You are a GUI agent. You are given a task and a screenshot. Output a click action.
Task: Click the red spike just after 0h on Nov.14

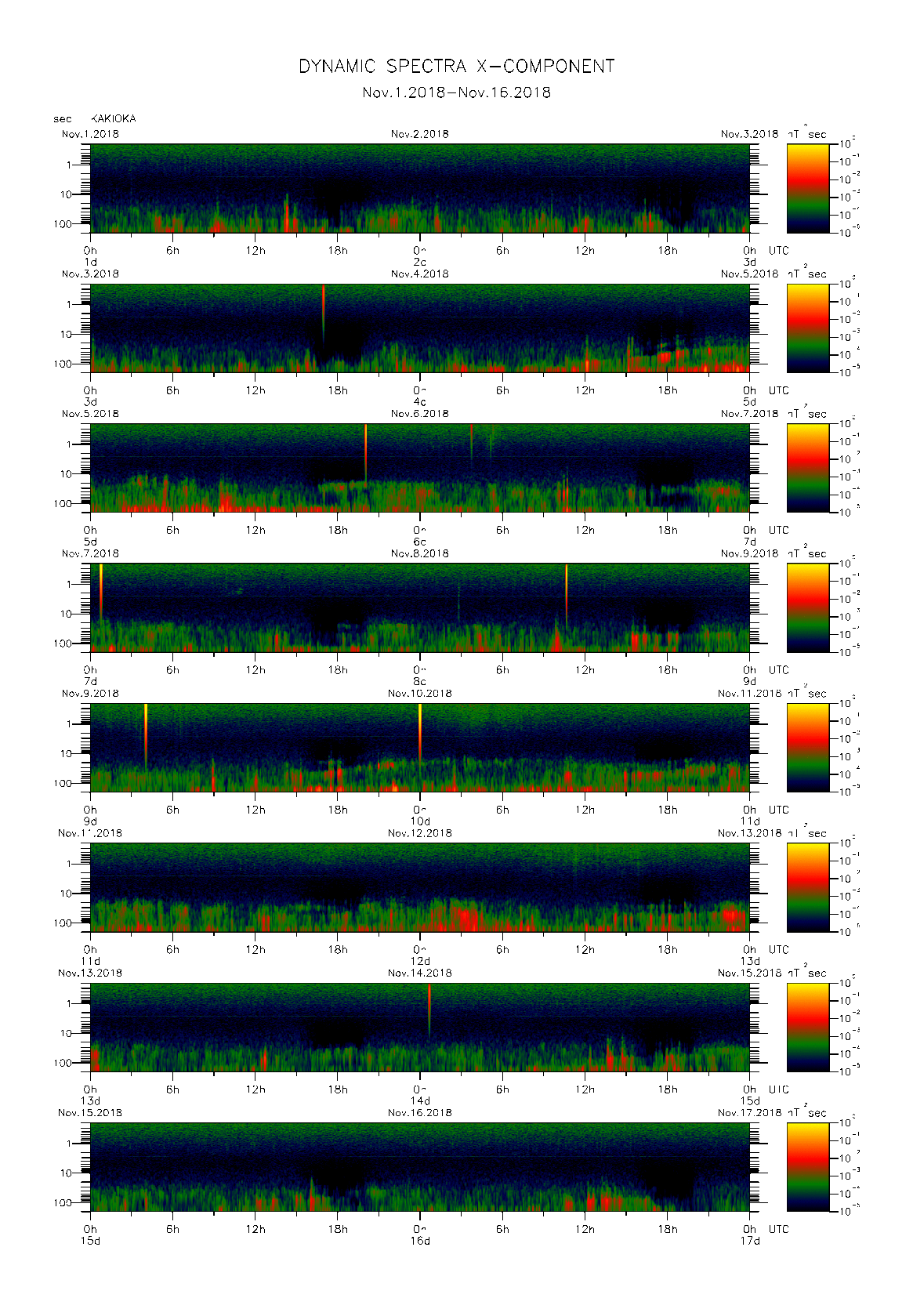tap(429, 1010)
